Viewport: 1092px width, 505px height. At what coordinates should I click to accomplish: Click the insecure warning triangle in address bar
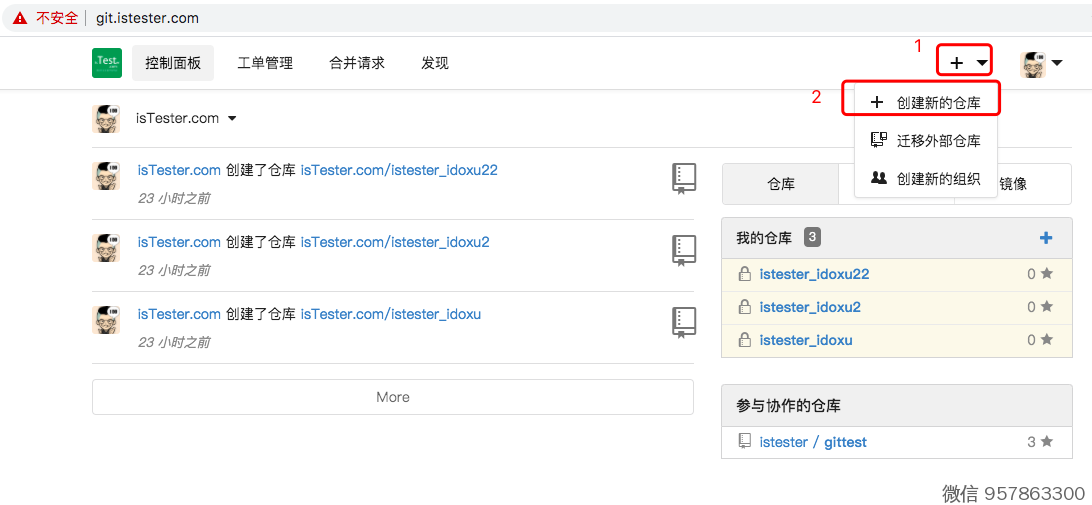20,18
